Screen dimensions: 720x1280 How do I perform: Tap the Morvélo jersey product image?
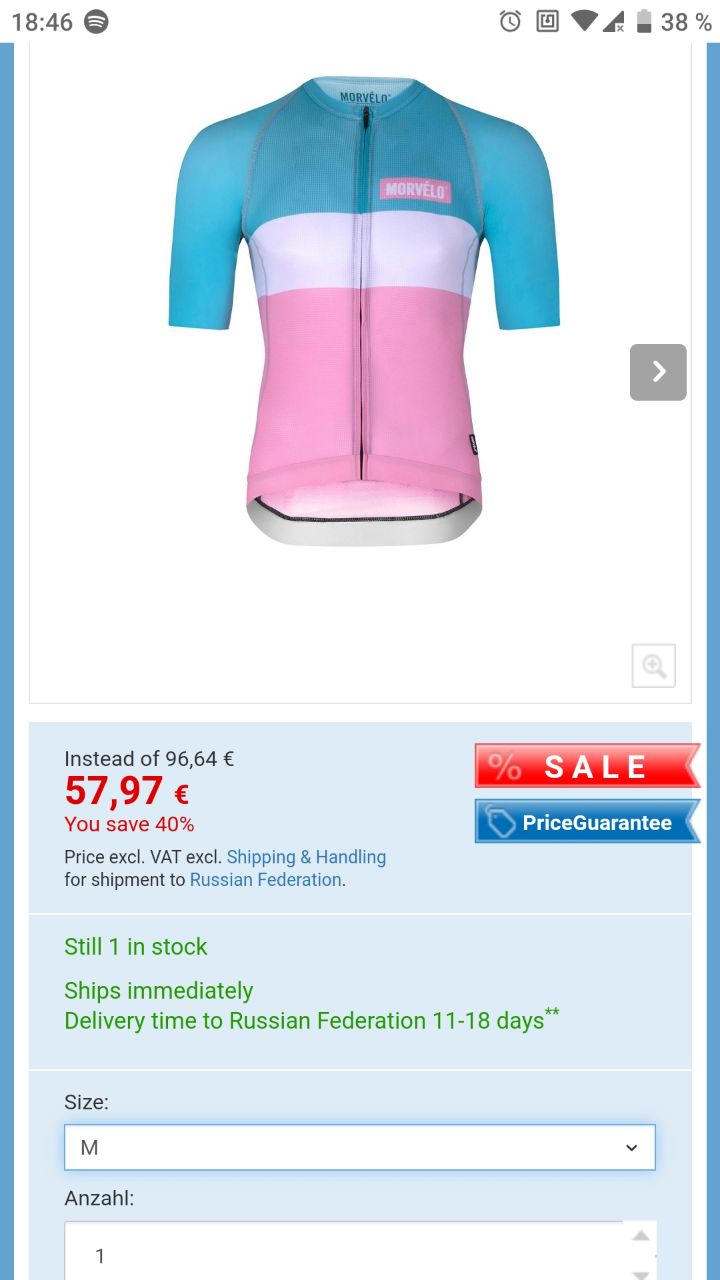pos(364,311)
